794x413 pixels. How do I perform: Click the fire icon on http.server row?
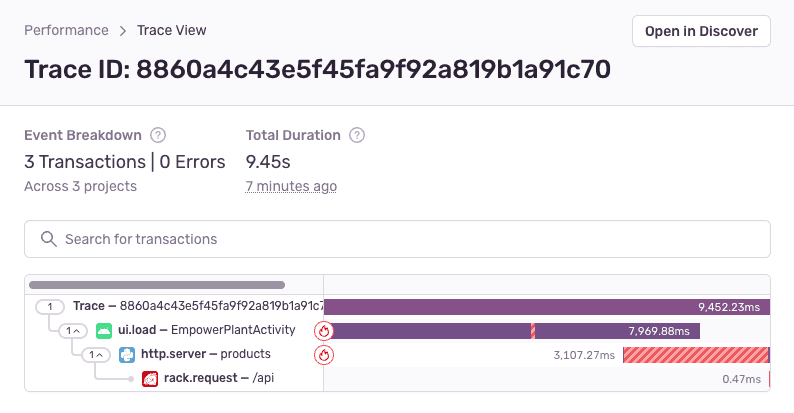tap(324, 355)
